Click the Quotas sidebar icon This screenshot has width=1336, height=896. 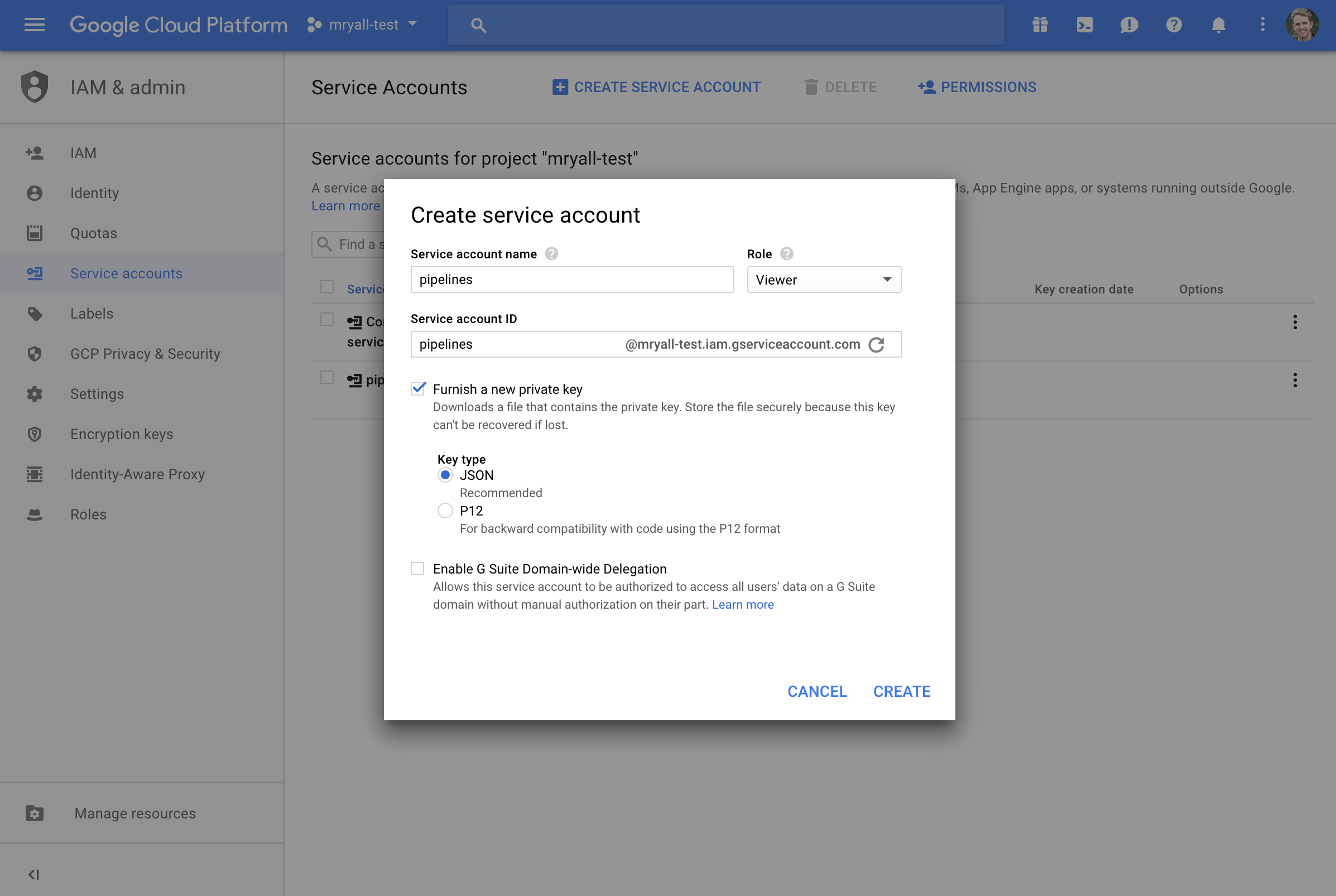34,233
